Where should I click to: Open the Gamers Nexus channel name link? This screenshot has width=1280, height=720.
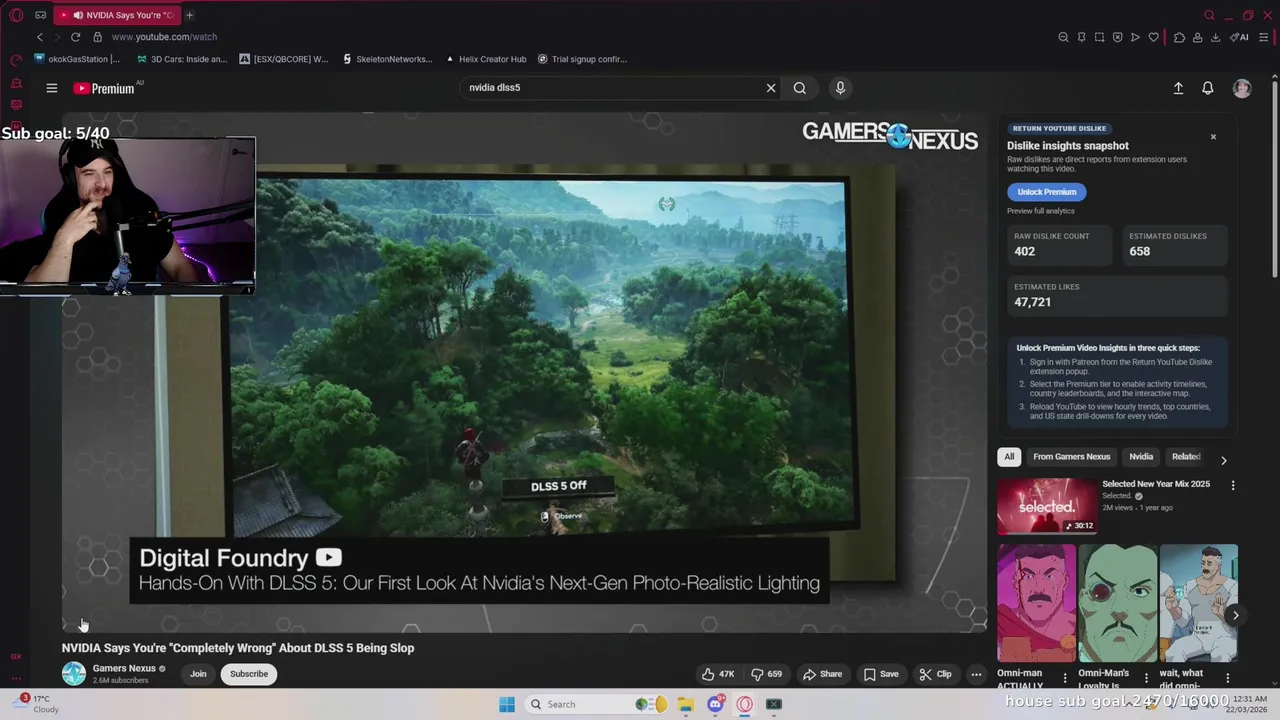point(124,668)
